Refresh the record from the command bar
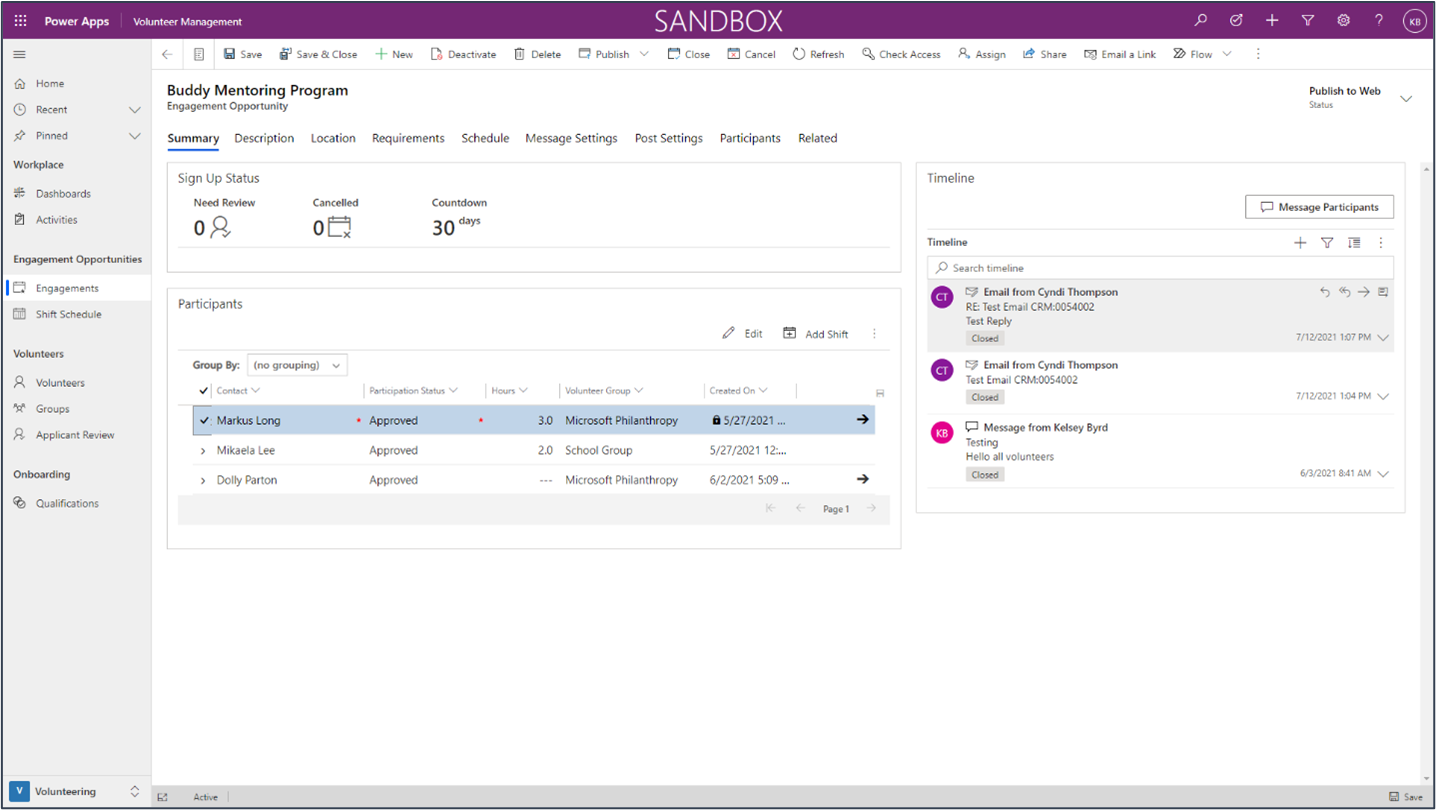 click(x=818, y=54)
